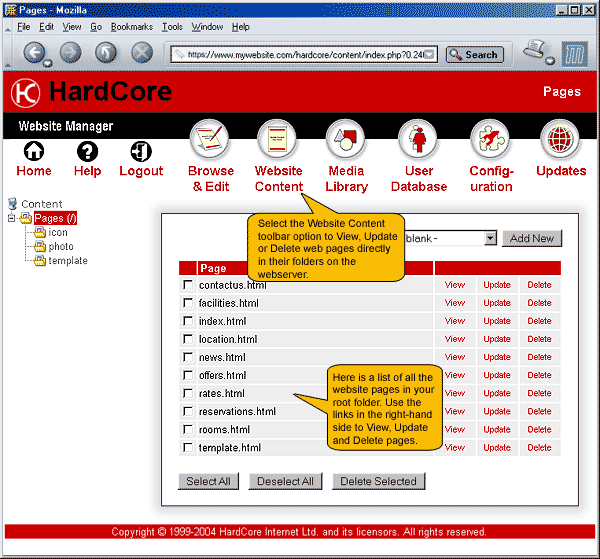
Task: Click the browser Print icon
Action: (x=534, y=49)
